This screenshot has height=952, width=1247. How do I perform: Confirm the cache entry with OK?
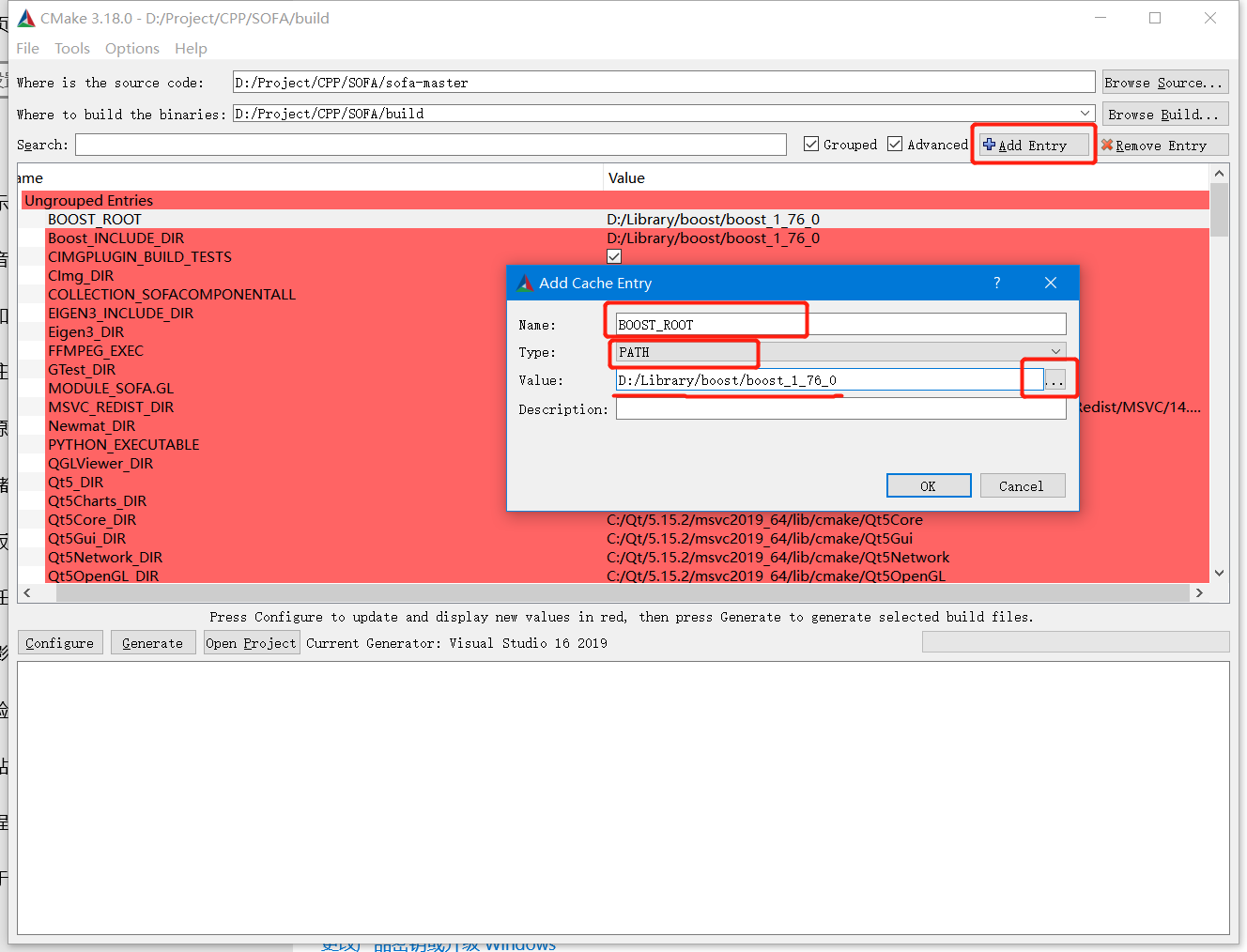click(929, 485)
